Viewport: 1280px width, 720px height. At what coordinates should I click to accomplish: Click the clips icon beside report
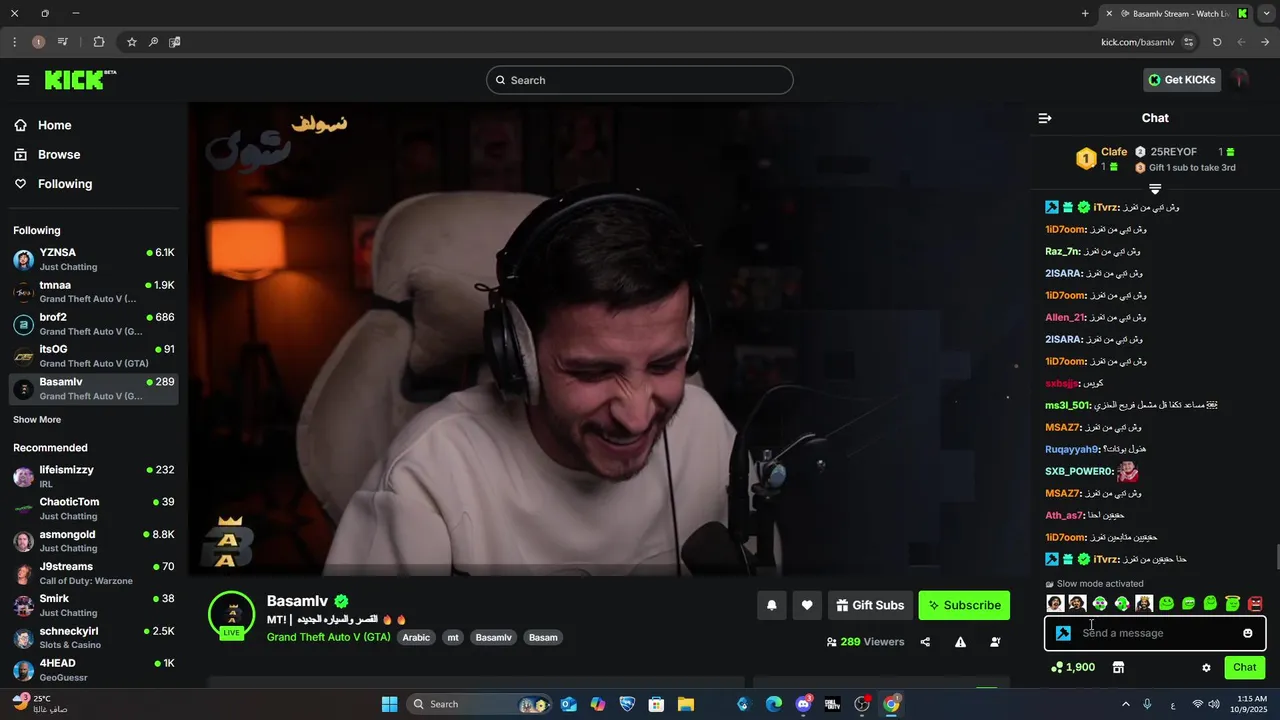995,642
